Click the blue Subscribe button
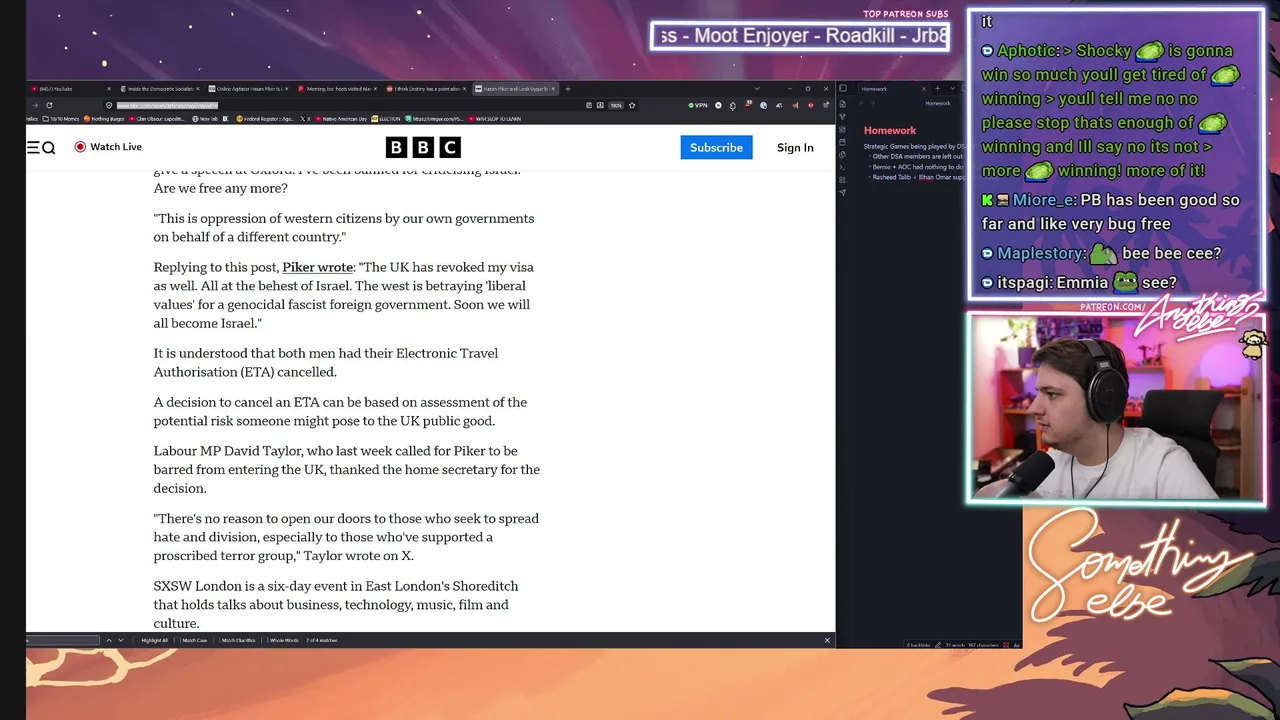 click(x=716, y=148)
